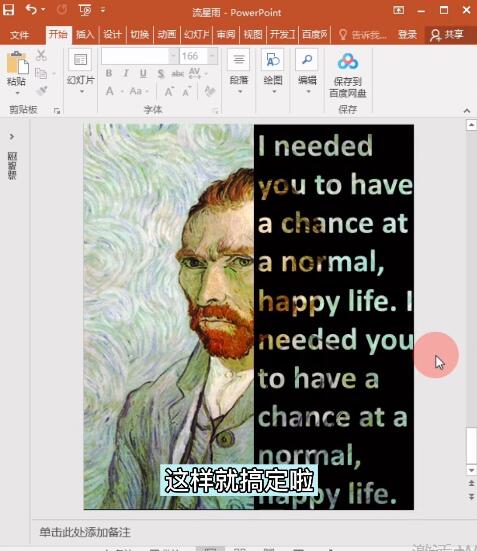Click the Share (共享) button
The height and width of the screenshot is (551, 477).
pyautogui.click(x=447, y=34)
